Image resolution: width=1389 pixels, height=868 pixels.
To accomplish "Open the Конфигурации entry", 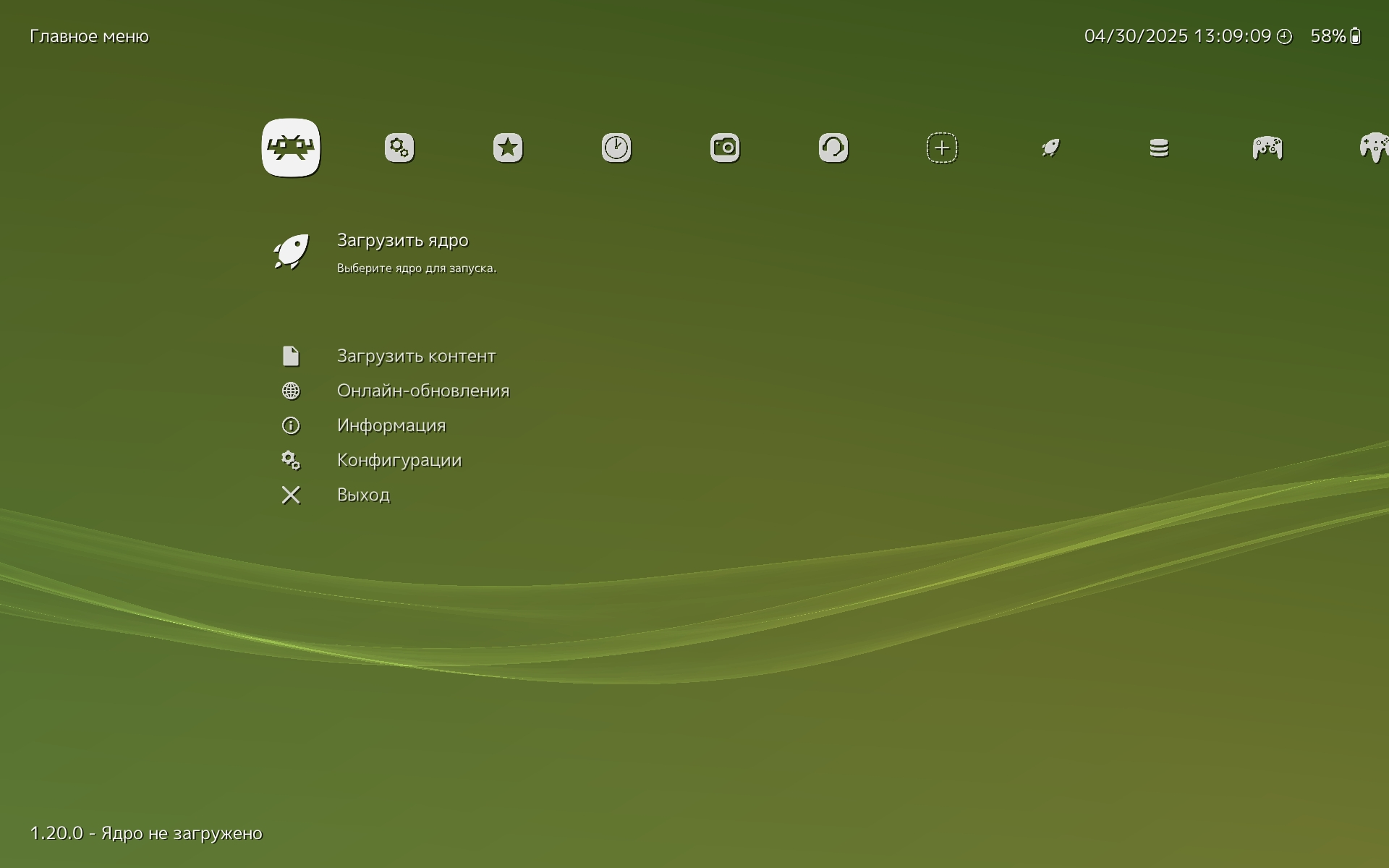I will [399, 460].
